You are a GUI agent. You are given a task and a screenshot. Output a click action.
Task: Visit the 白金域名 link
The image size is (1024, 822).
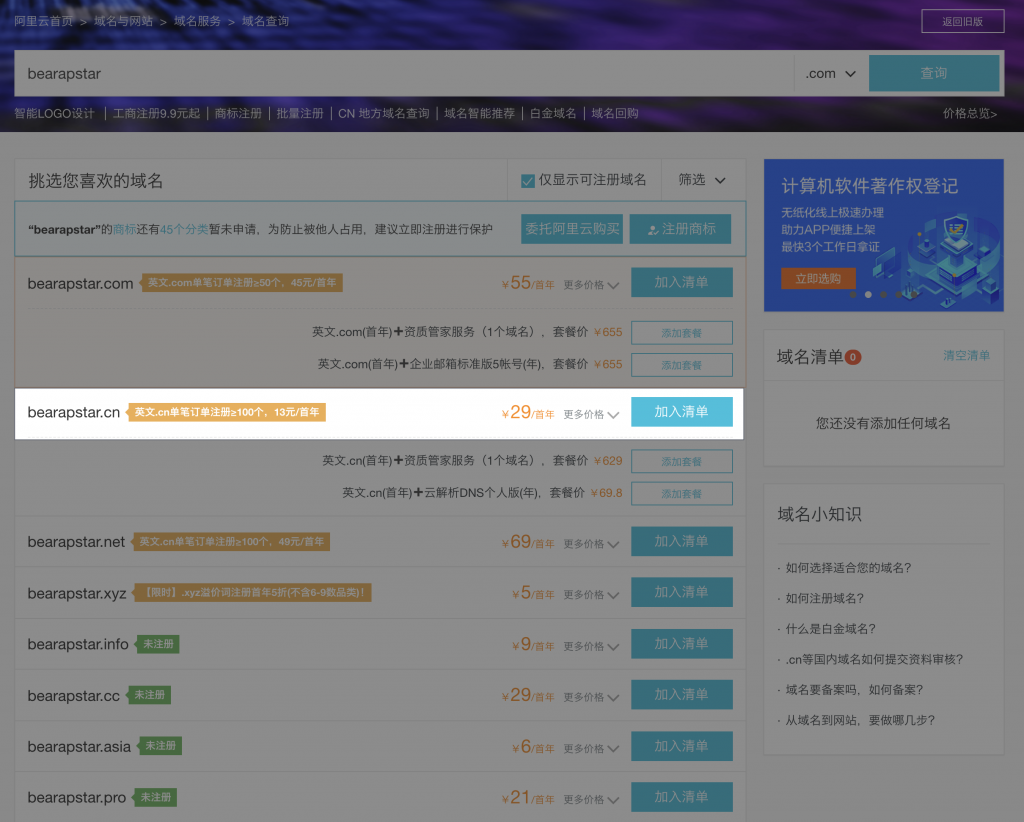[553, 114]
